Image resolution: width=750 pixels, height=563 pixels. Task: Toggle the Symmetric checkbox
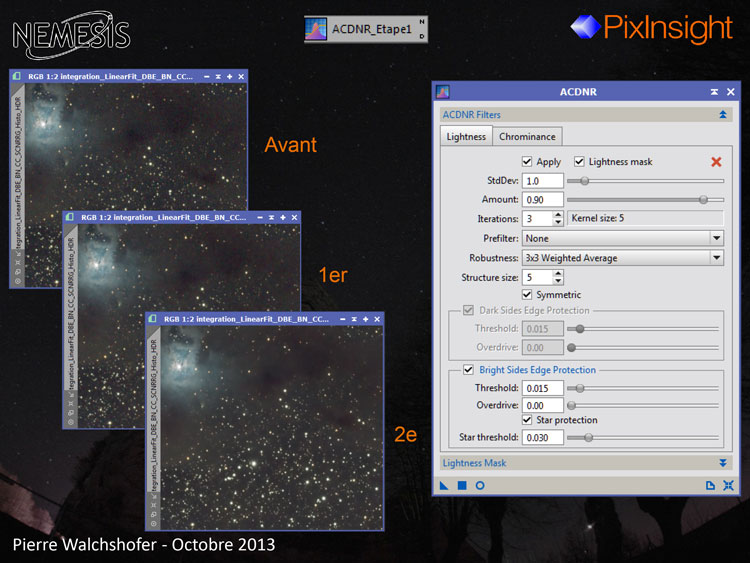(527, 294)
